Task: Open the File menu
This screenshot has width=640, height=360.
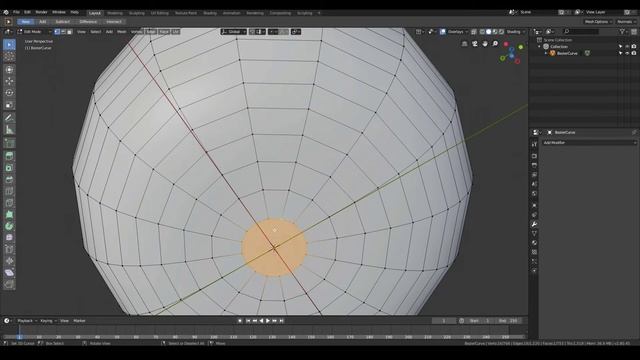Action: [16, 12]
